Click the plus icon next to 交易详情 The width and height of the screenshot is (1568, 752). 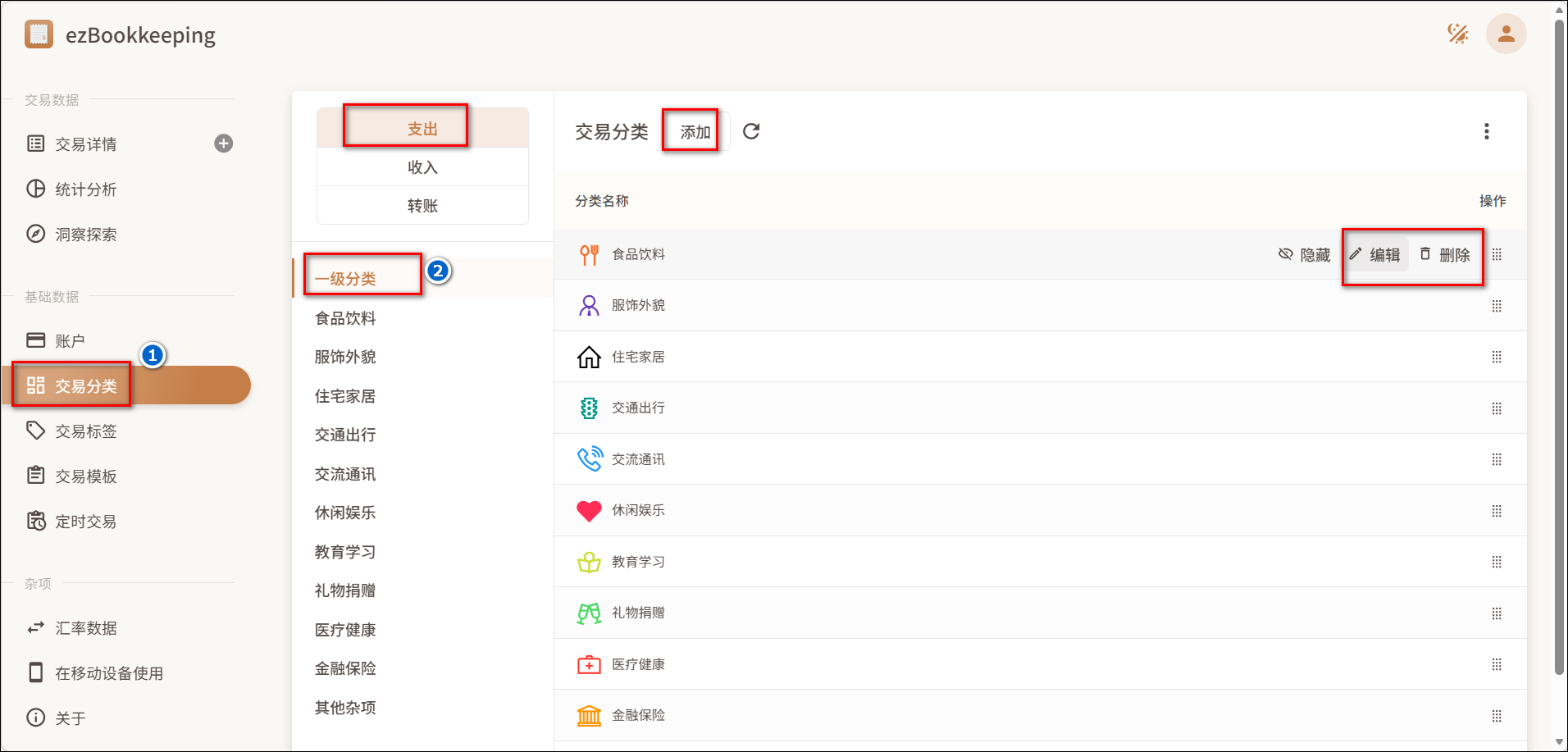coord(223,144)
